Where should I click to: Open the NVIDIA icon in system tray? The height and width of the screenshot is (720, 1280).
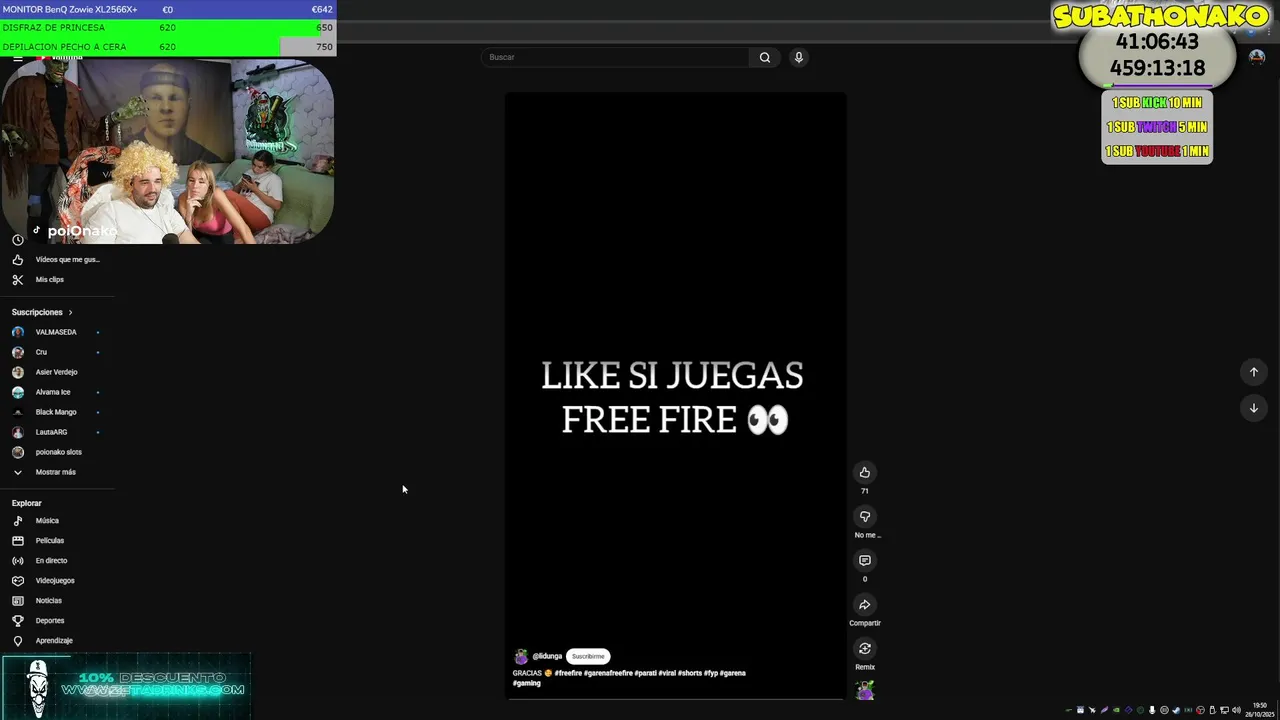(1116, 710)
